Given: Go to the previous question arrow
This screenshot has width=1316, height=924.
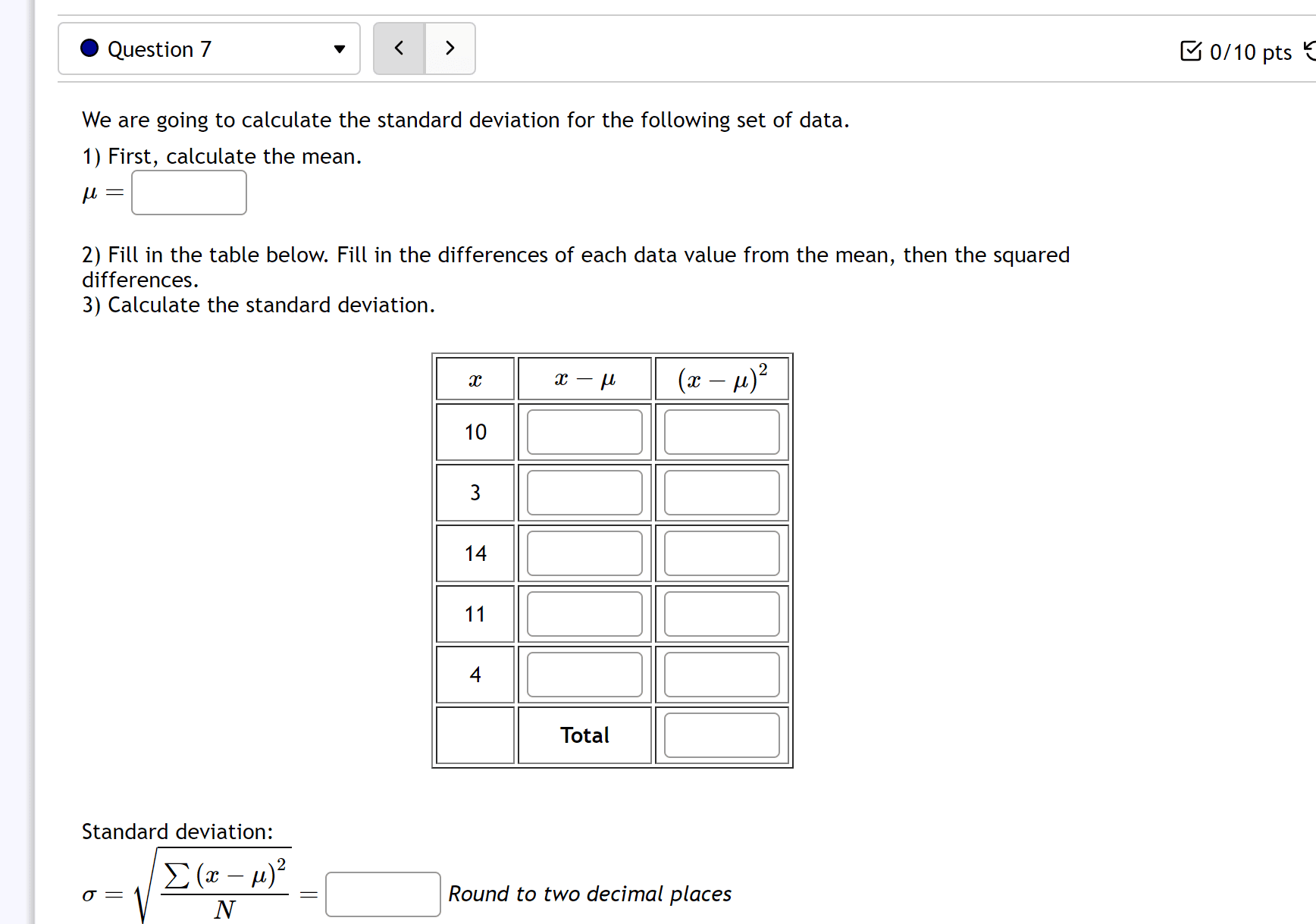Looking at the screenshot, I should pos(399,49).
